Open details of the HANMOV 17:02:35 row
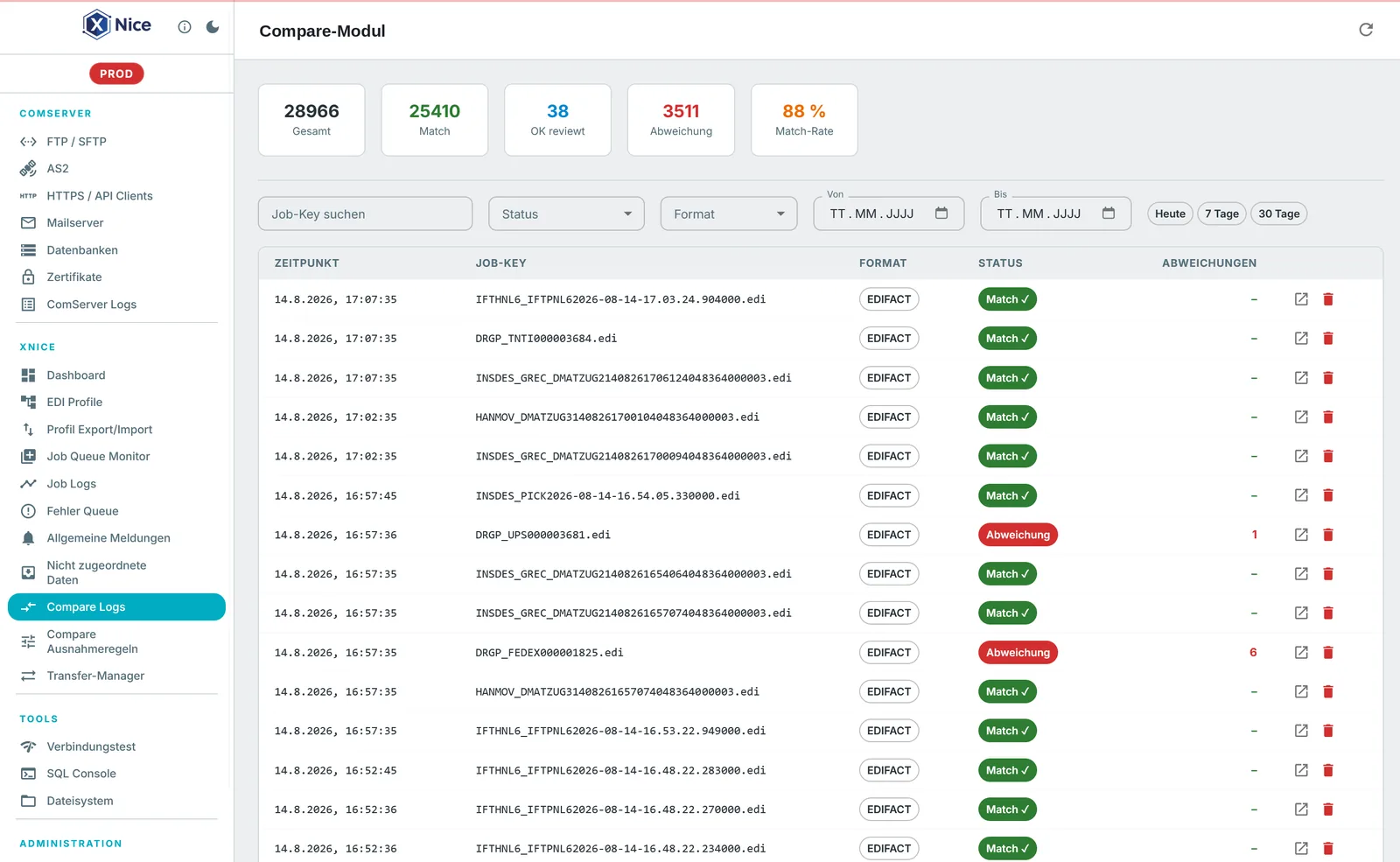Screen dimensions: 1400x862 click(x=1301, y=417)
